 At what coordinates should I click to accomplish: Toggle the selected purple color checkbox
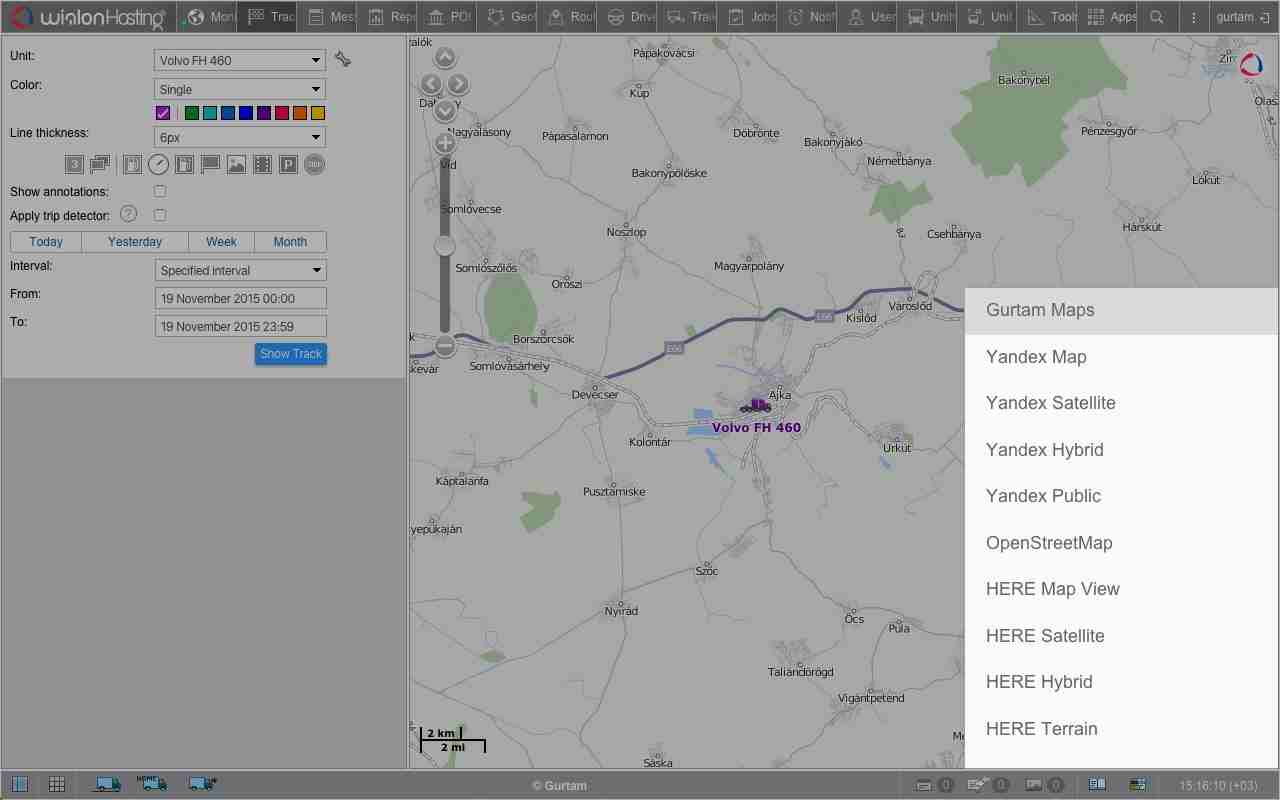163,113
